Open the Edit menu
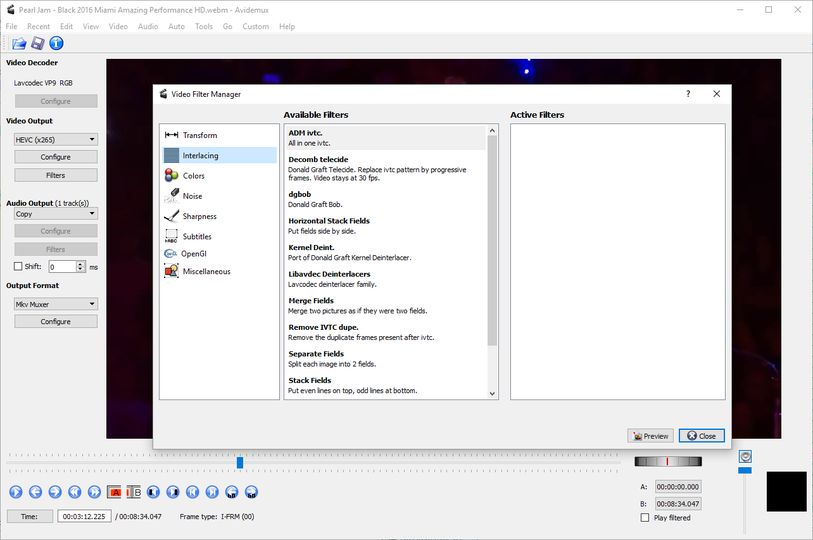The height and width of the screenshot is (540, 813). tap(66, 26)
